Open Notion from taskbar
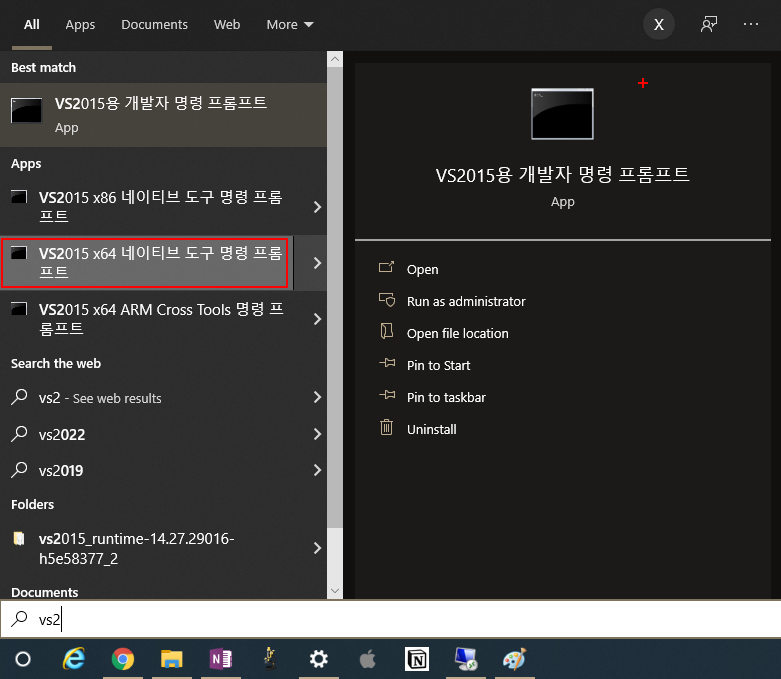The image size is (781, 679). pos(417,659)
